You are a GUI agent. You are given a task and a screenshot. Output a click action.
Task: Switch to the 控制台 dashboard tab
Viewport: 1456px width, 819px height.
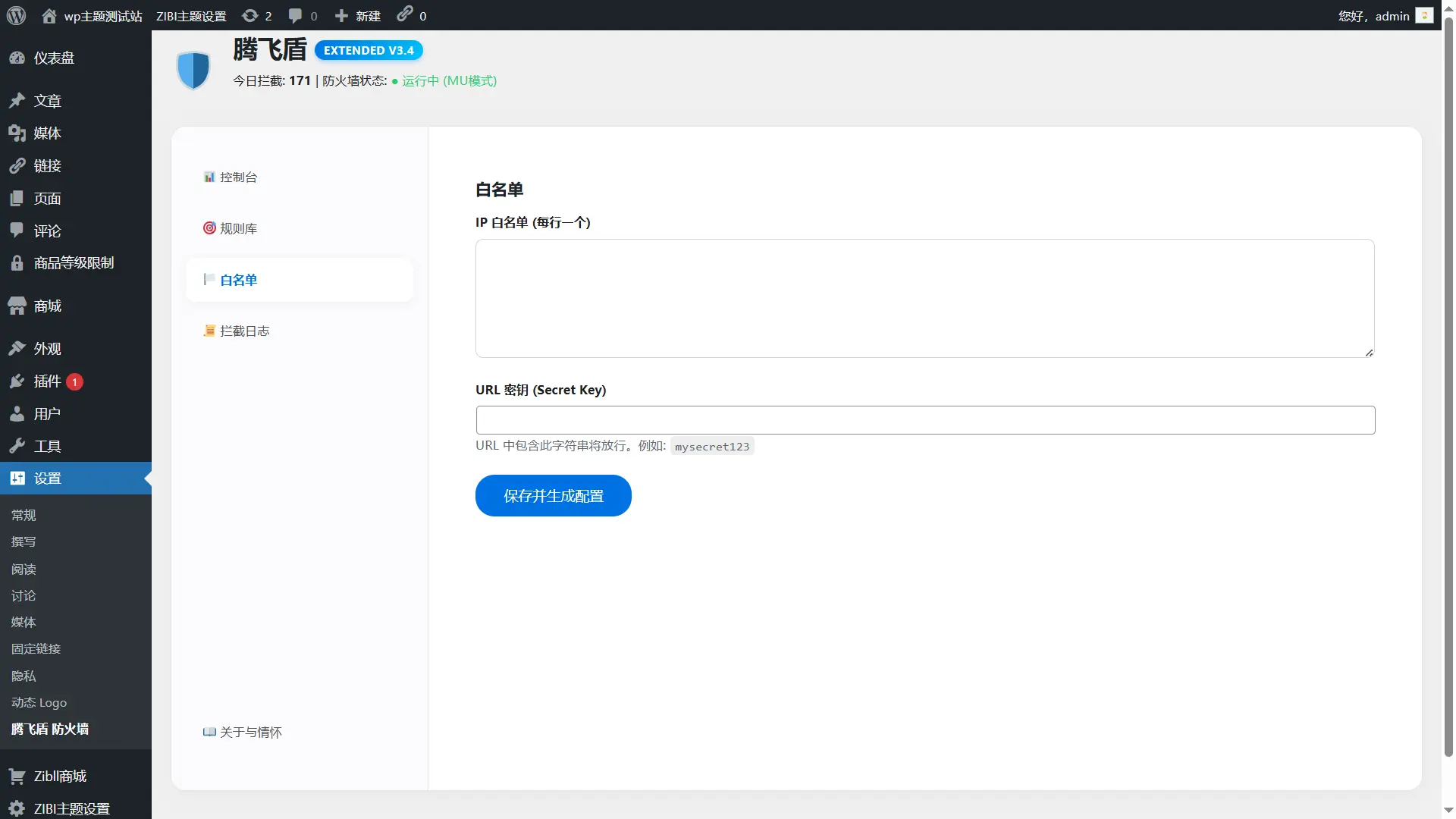pos(238,177)
